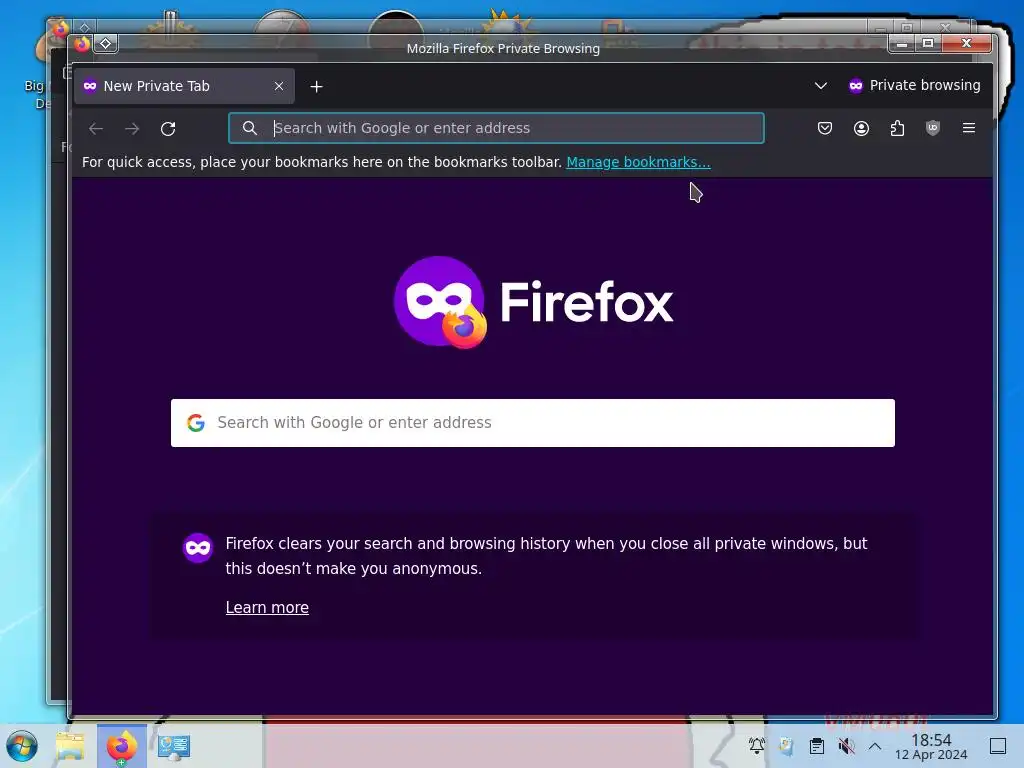Open the Learn more link
This screenshot has width=1024, height=768.
click(x=267, y=607)
